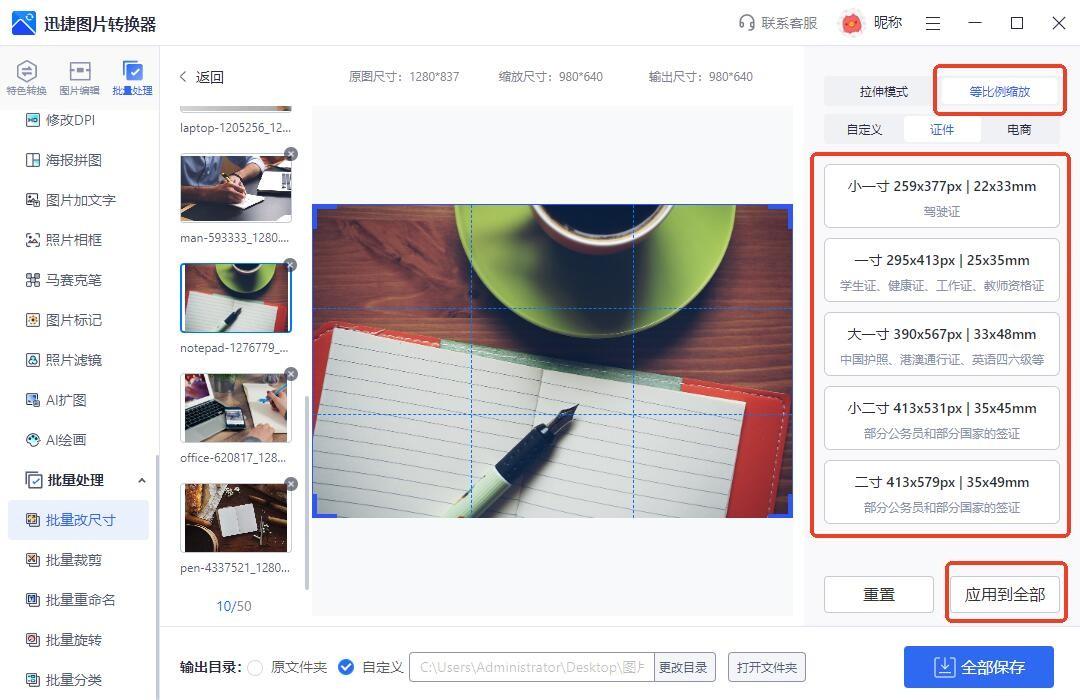The height and width of the screenshot is (700, 1080).
Task: Switch to the 自定义 size tab
Action: tap(864, 130)
